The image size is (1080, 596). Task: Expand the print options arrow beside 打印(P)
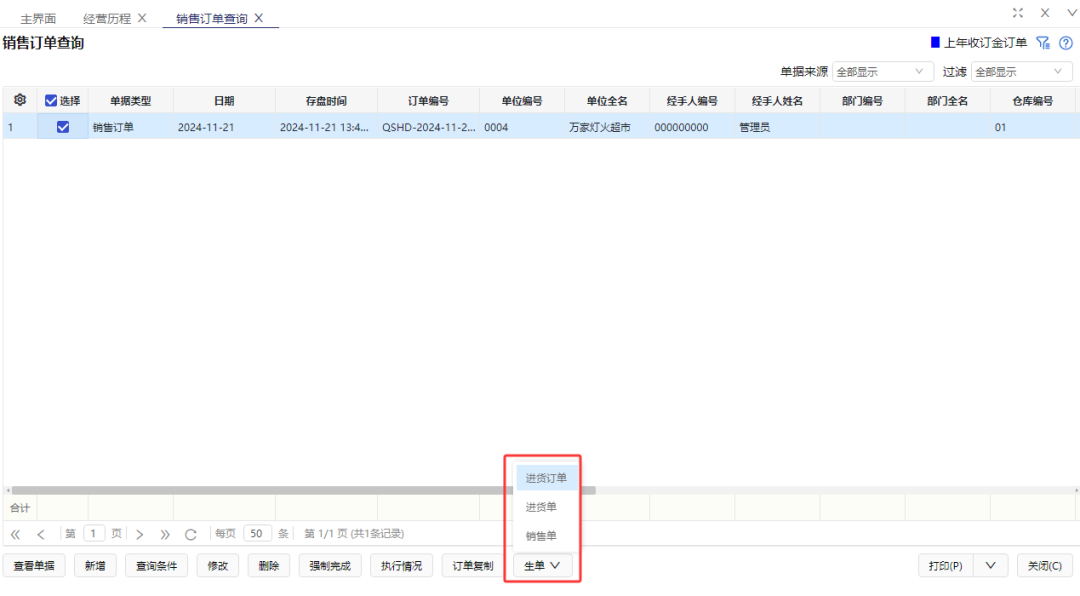pyautogui.click(x=989, y=565)
